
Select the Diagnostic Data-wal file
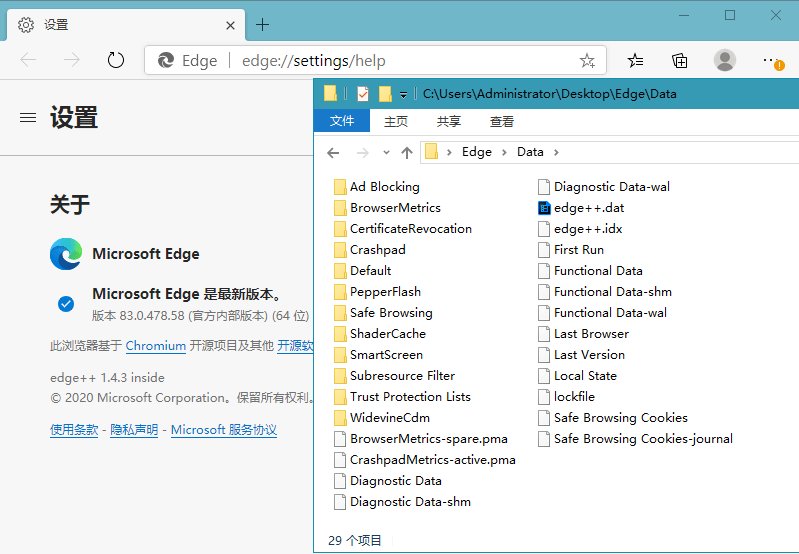[x=604, y=187]
